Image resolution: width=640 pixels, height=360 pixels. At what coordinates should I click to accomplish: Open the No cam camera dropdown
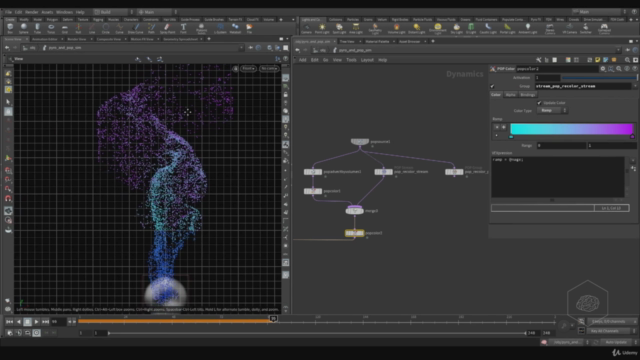[x=269, y=69]
